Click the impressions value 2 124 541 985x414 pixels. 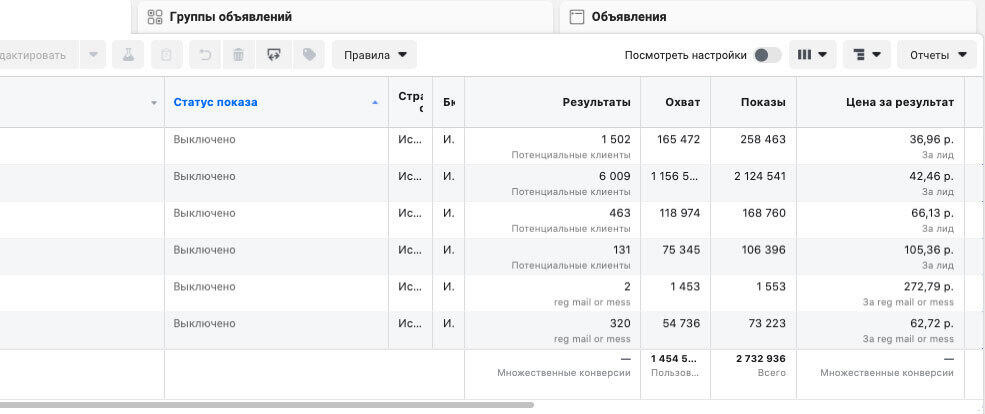(x=759, y=177)
